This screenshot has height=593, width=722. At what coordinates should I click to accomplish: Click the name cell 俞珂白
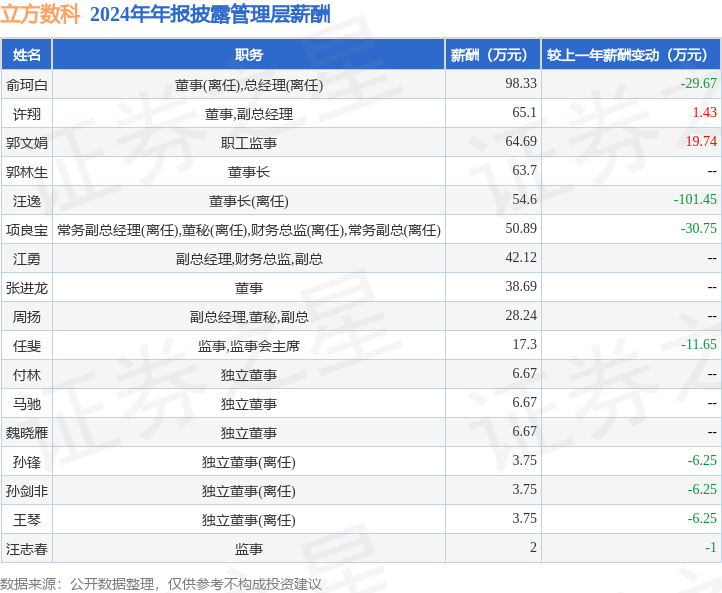(27, 85)
